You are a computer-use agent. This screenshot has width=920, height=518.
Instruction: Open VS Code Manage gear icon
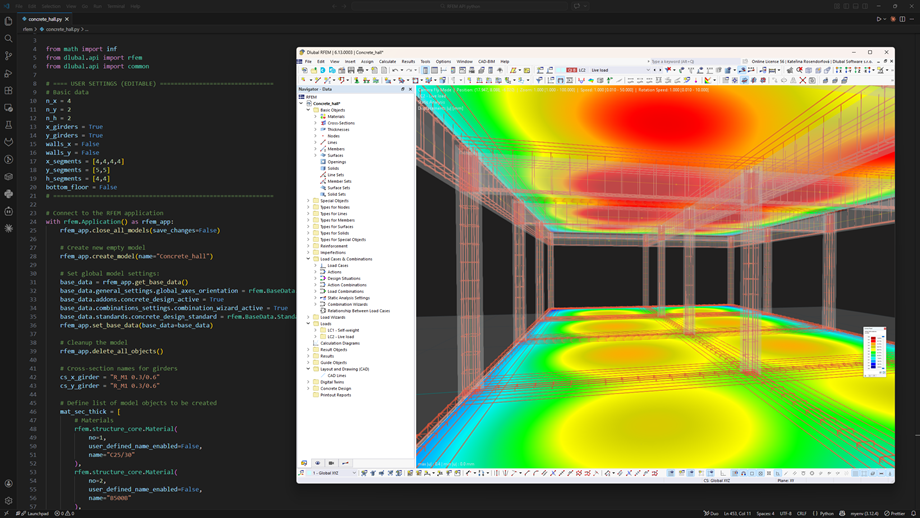point(8,500)
